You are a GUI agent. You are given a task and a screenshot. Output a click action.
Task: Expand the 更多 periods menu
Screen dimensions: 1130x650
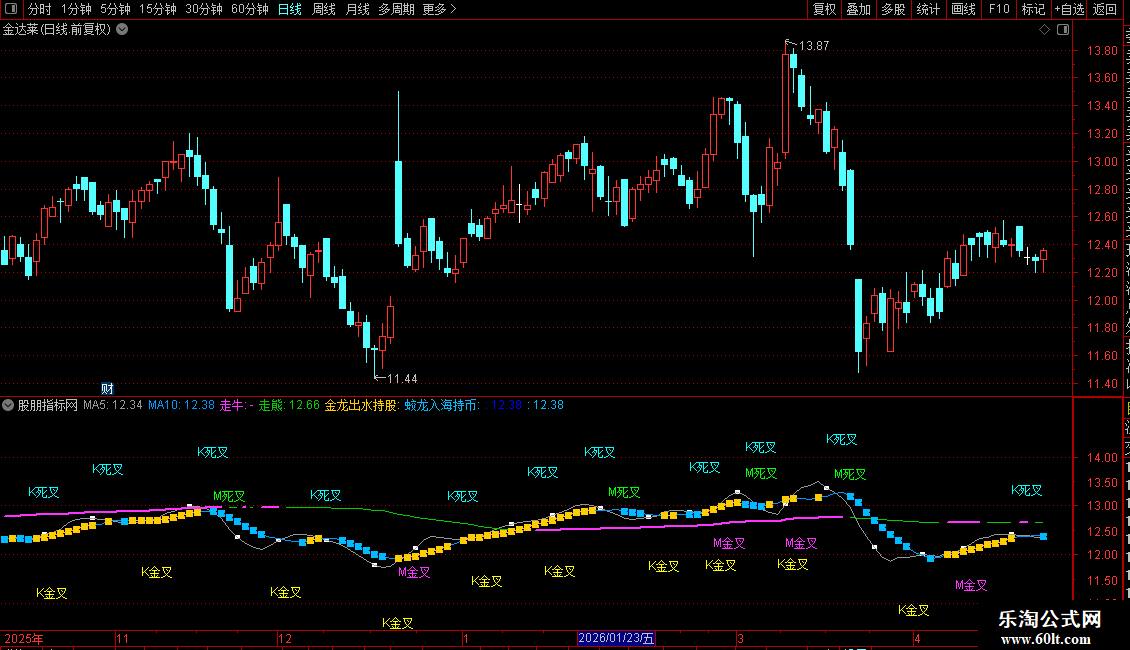440,9
